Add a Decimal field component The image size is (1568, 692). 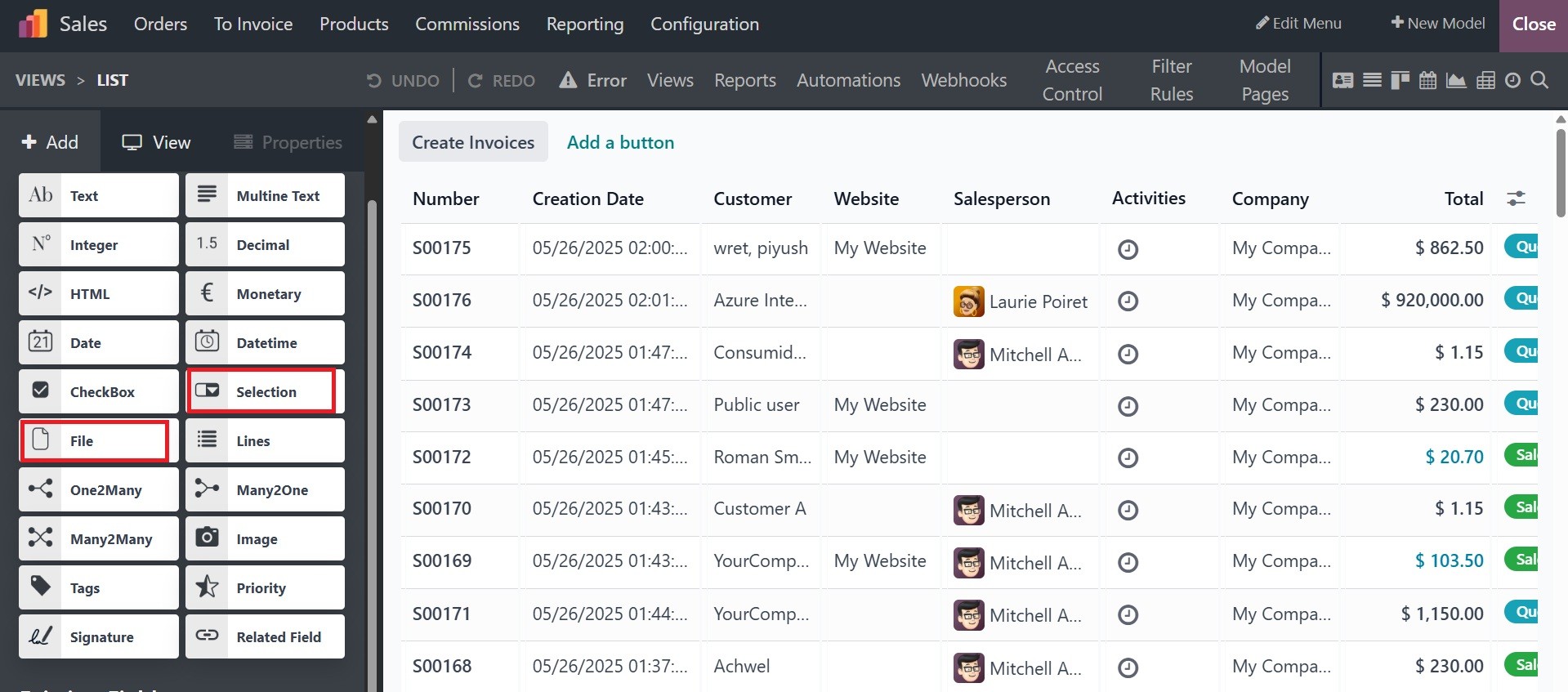tap(265, 244)
